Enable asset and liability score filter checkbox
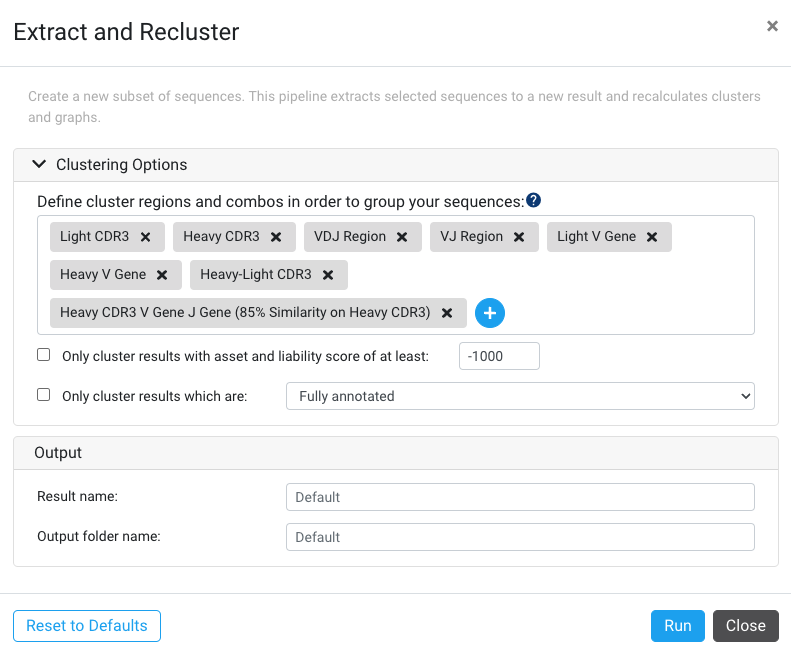This screenshot has height=655, width=791. pyautogui.click(x=43, y=355)
